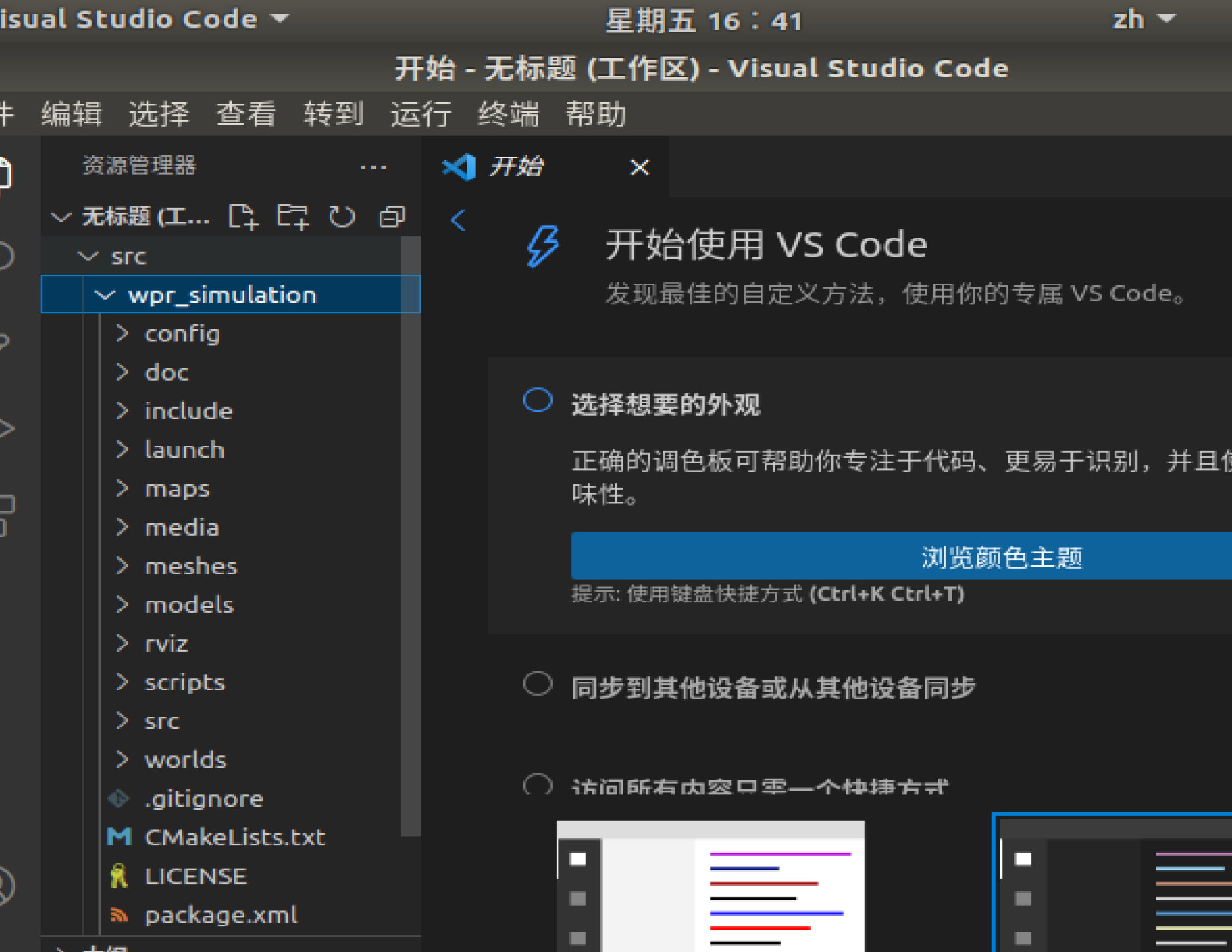1232x952 pixels.
Task: Open the 查看 menu
Action: (246, 114)
